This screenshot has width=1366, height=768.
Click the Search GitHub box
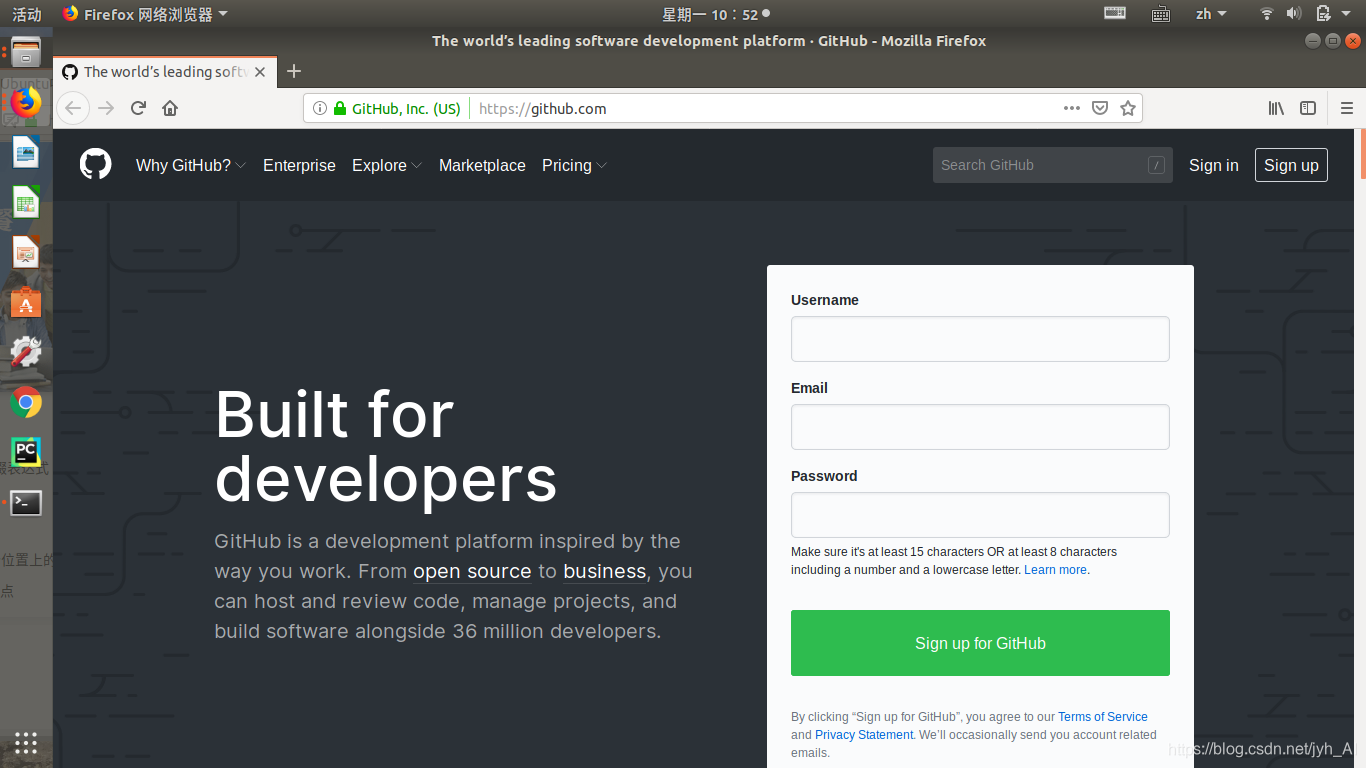tap(1052, 165)
